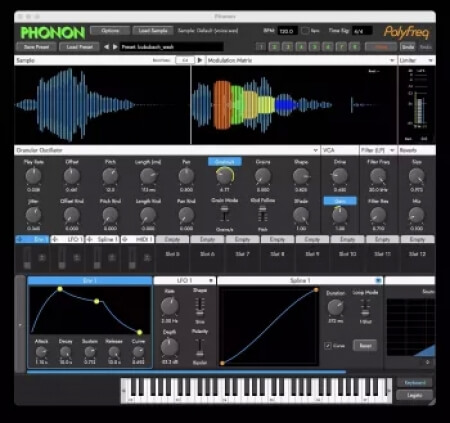Viewport: 450px width, 423px height.
Task: Select the Env 1 modulator tab
Action: pyautogui.click(x=32, y=239)
